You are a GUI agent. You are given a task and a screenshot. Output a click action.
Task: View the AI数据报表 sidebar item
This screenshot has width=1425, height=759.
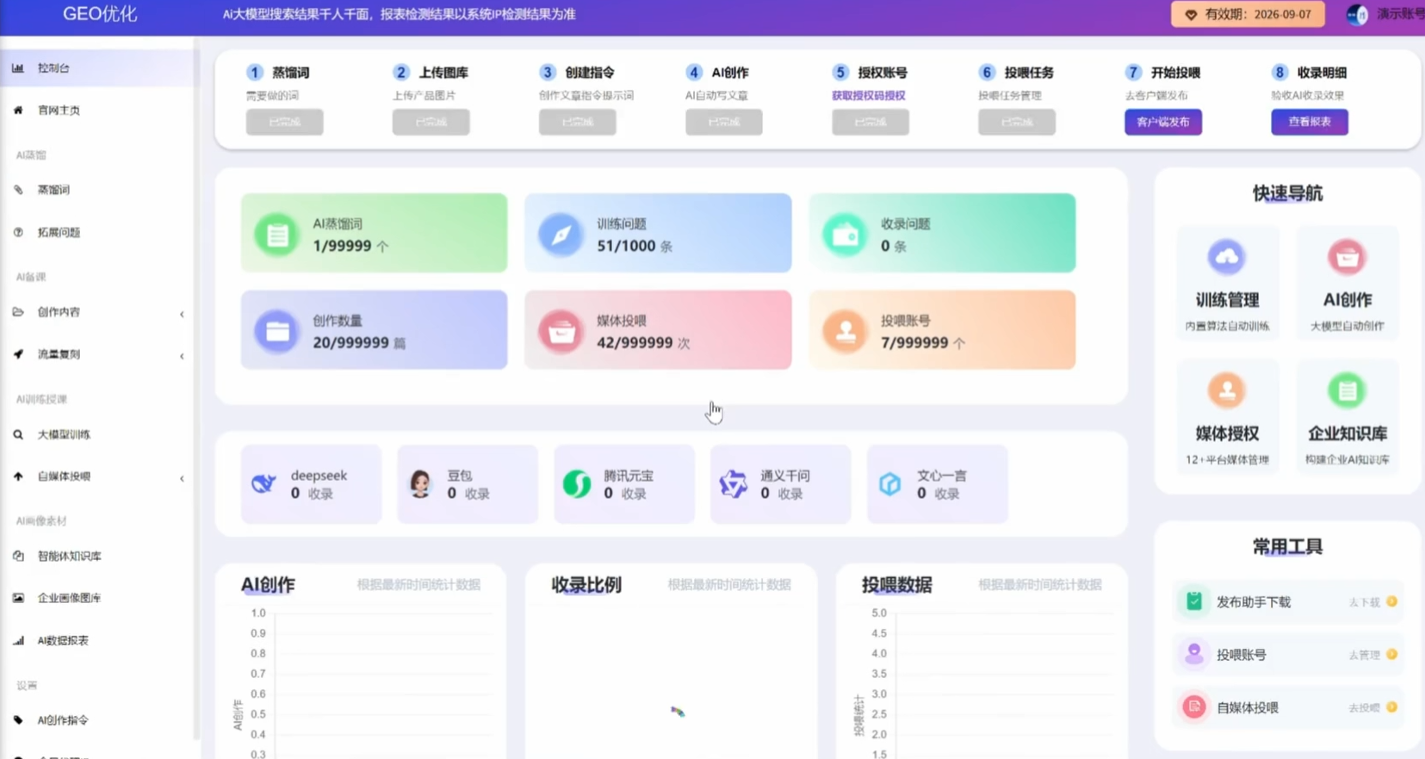(62, 638)
